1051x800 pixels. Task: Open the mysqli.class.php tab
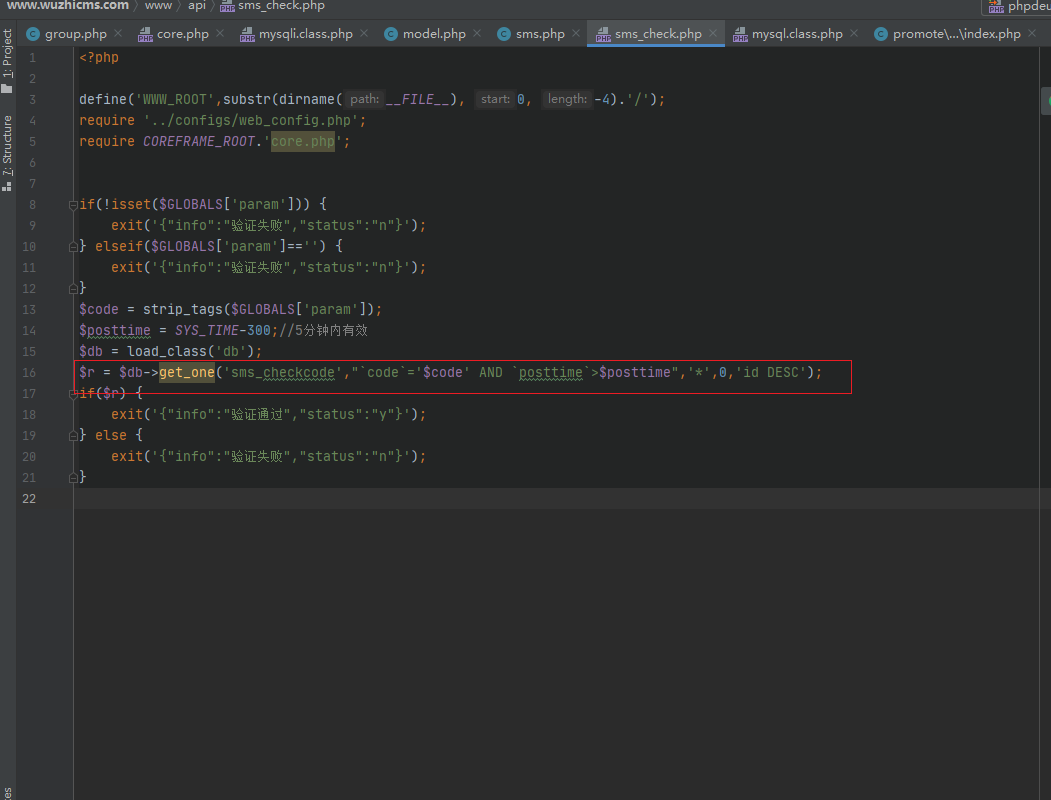coord(305,34)
